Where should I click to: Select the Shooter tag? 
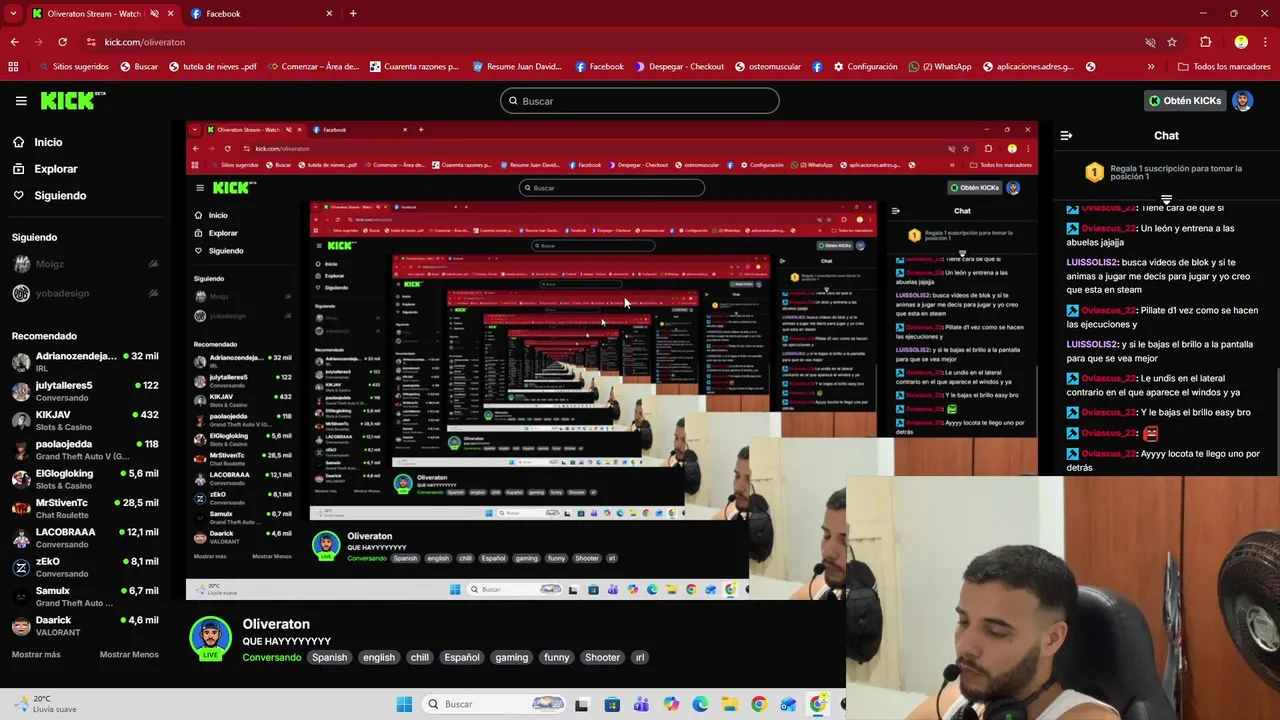(x=602, y=657)
